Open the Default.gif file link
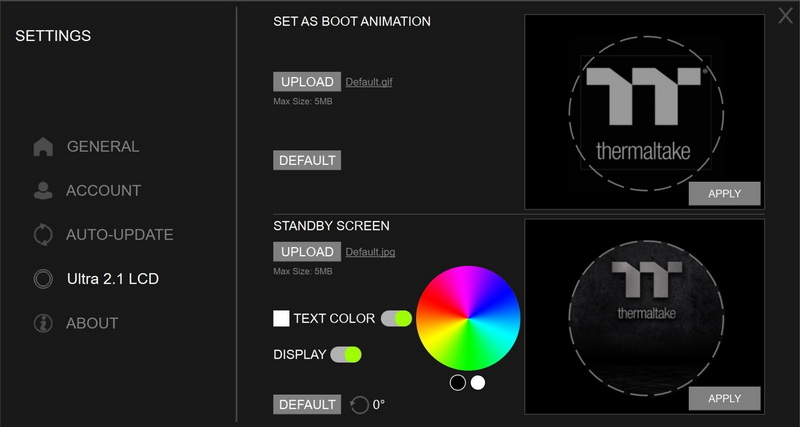800x427 pixels. coord(369,82)
